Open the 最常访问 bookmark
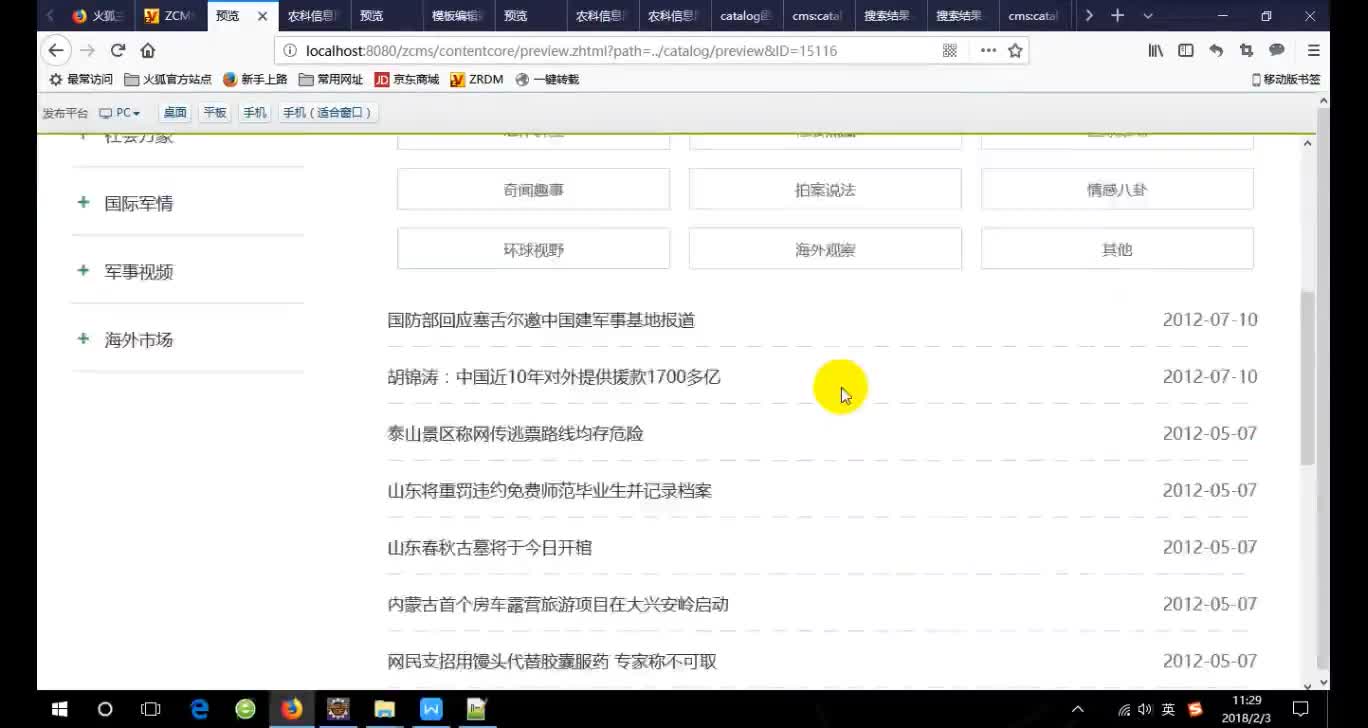 coord(81,79)
